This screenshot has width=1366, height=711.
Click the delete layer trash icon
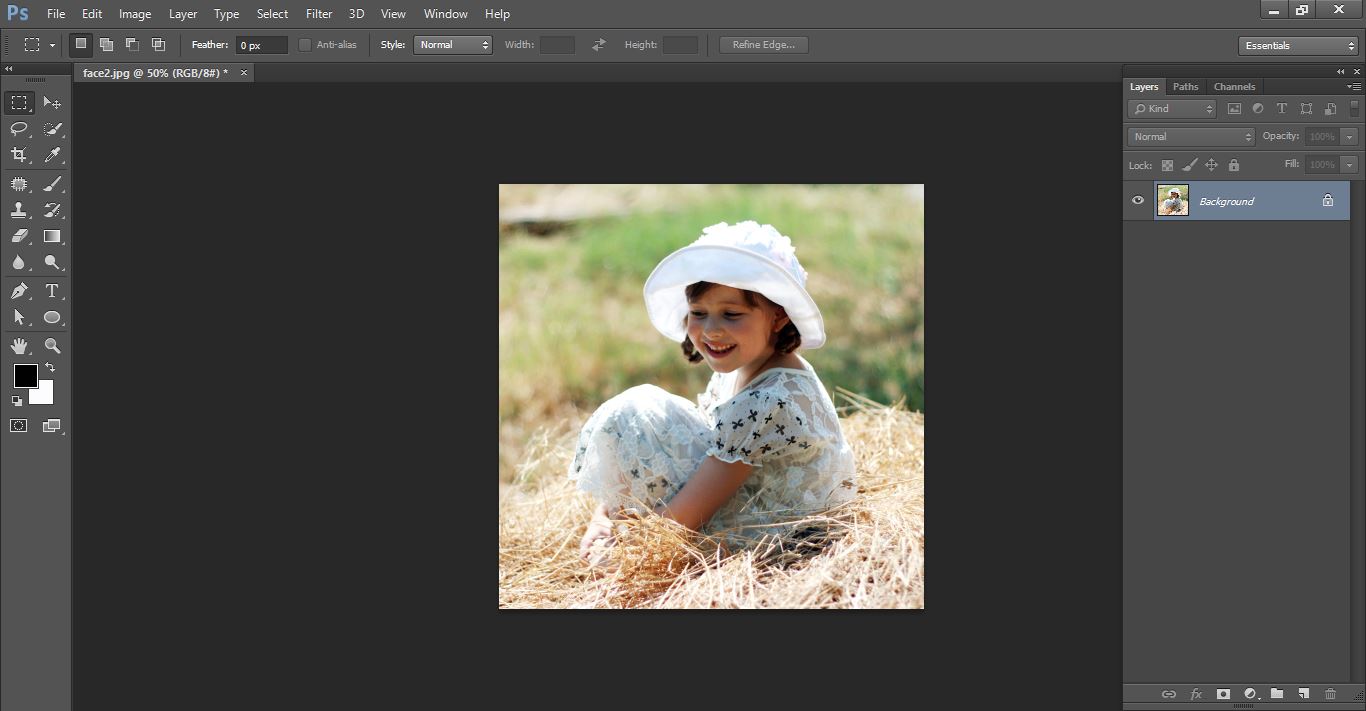coord(1330,694)
